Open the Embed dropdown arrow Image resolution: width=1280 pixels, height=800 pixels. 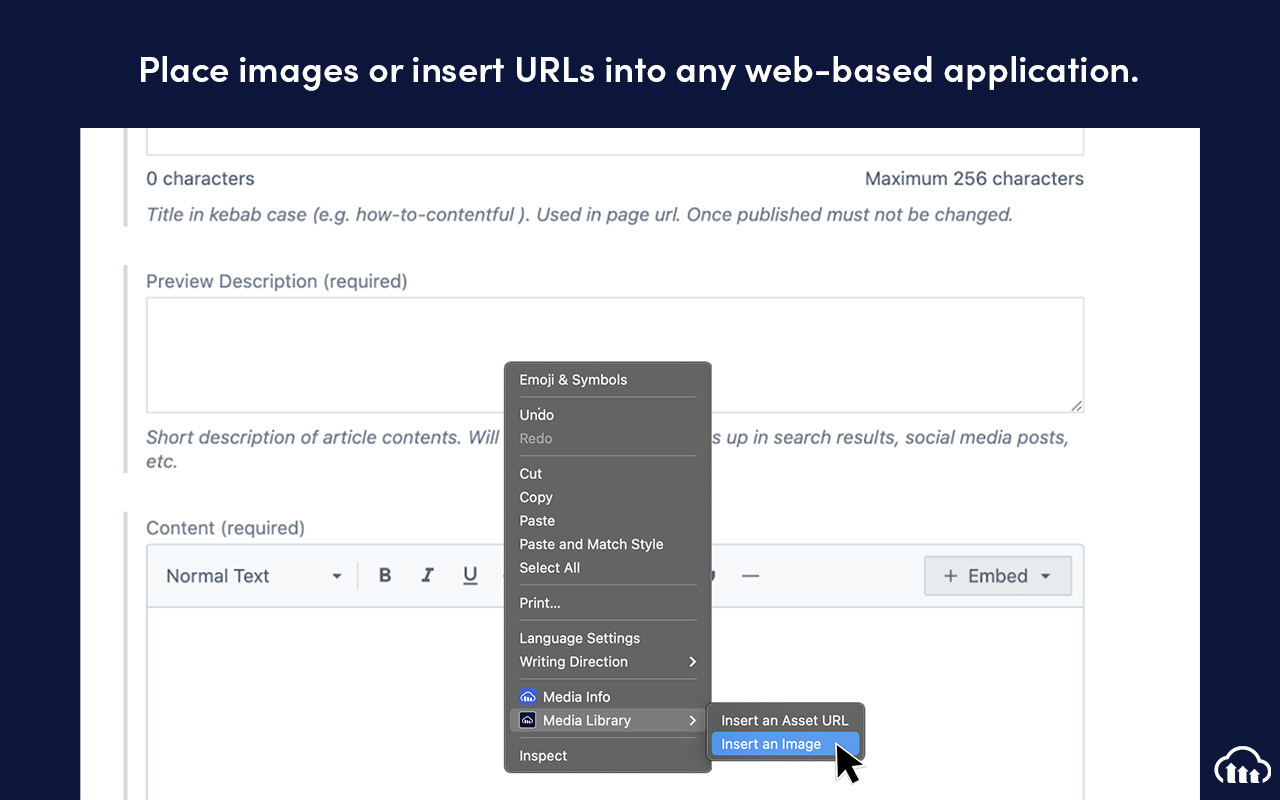click(1046, 575)
